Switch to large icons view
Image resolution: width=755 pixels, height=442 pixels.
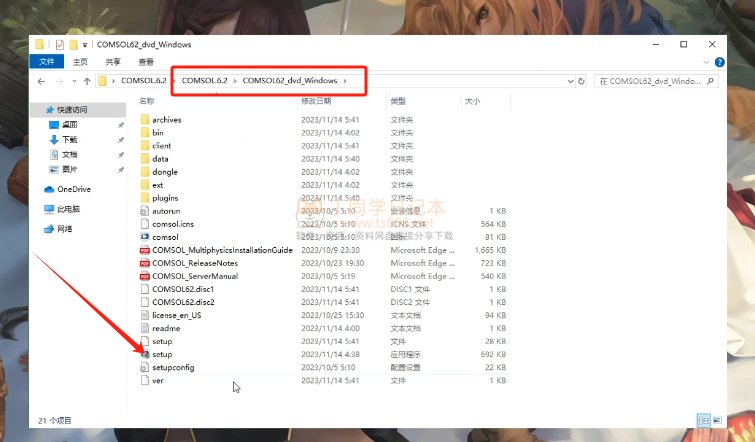coord(717,420)
